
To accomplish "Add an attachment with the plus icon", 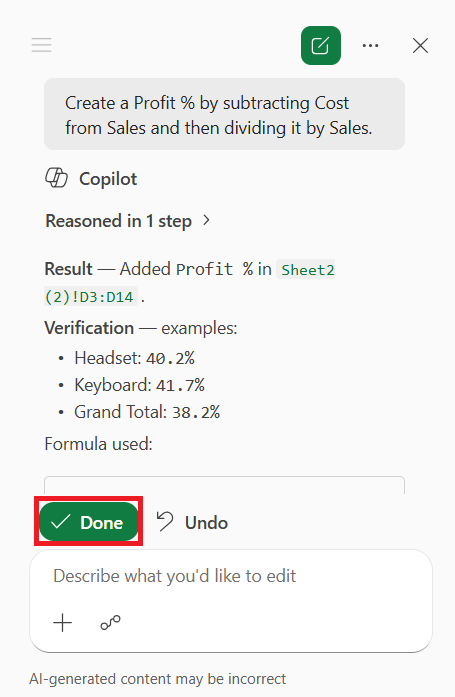I will [x=63, y=622].
